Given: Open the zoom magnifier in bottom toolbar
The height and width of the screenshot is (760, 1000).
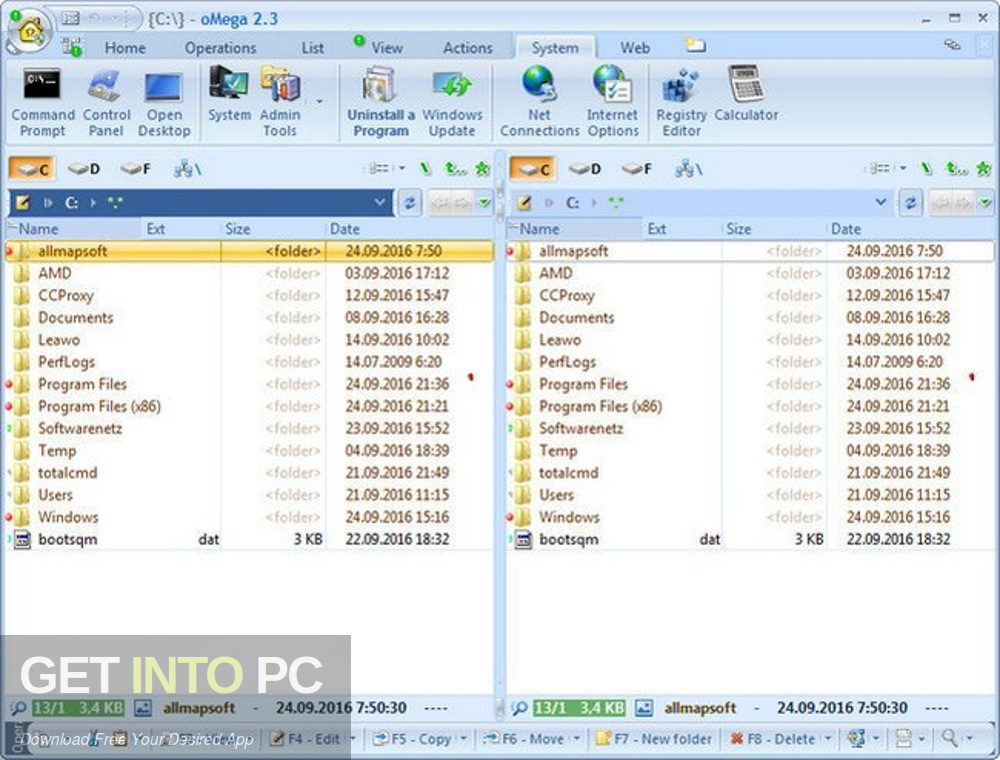Looking at the screenshot, I should (x=950, y=738).
